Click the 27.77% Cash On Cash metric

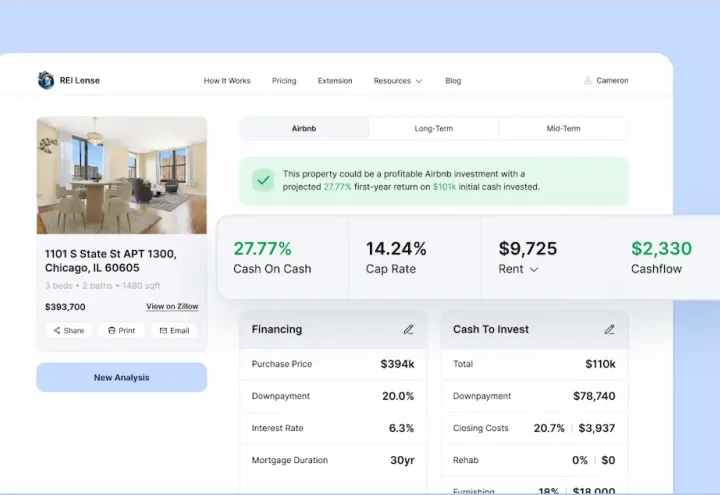272,257
